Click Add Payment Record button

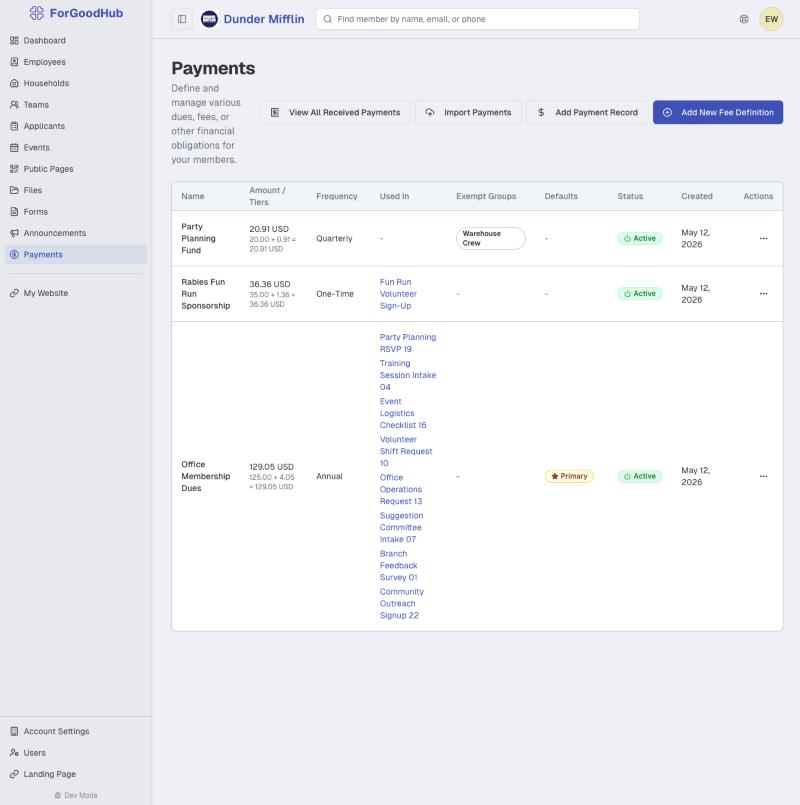587,112
